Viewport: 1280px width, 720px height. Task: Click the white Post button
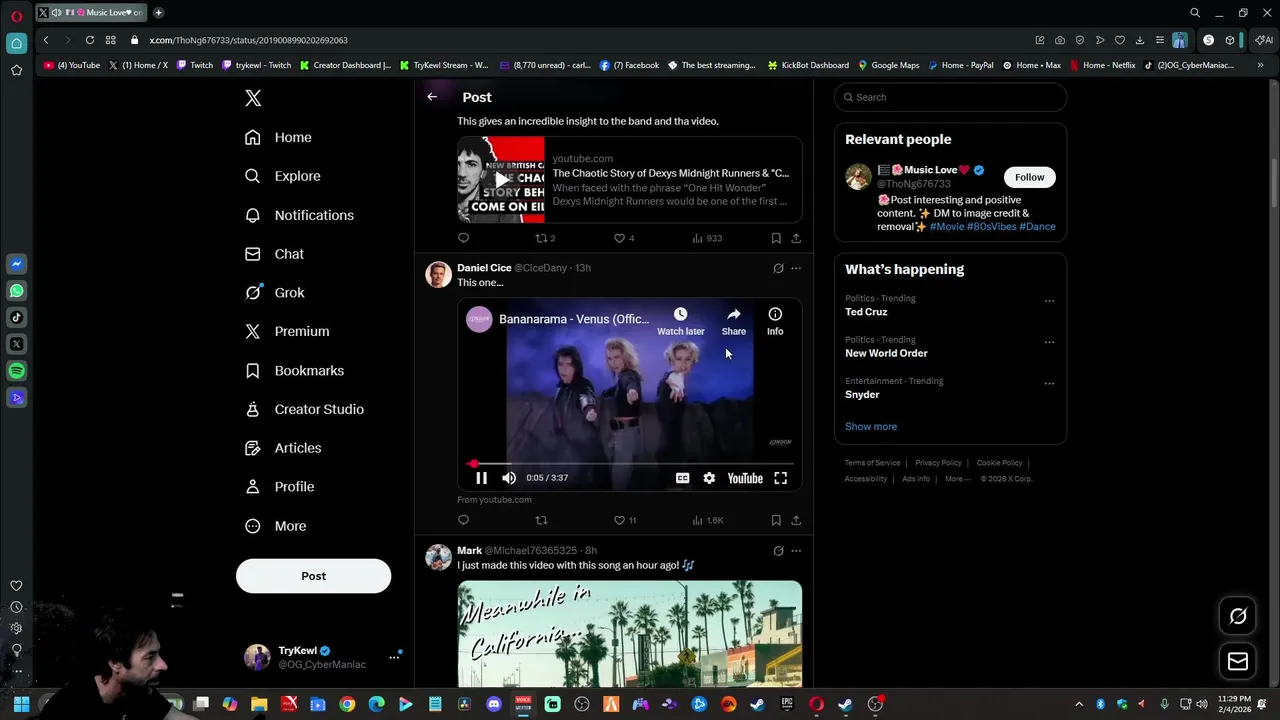313,576
